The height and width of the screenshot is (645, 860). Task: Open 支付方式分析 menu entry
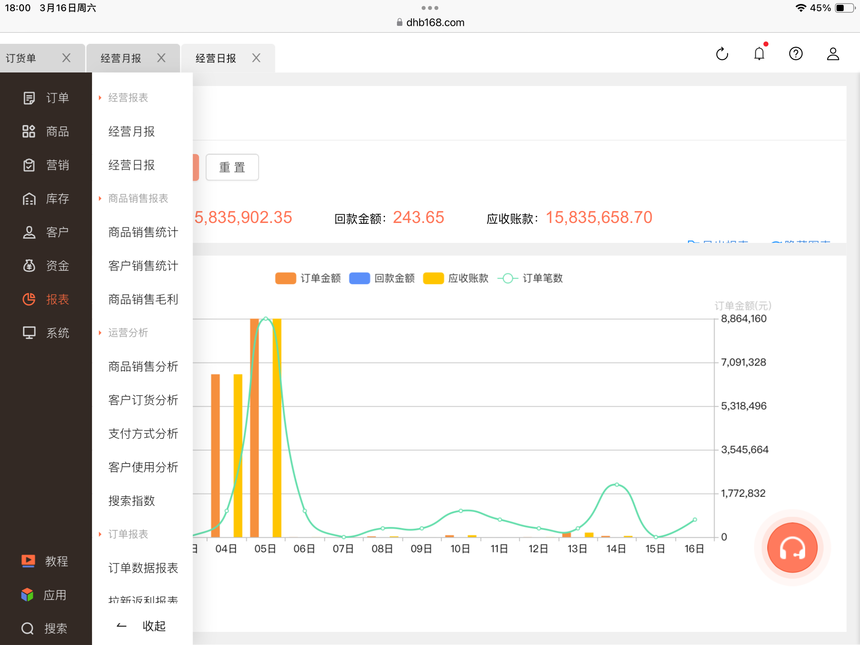[x=143, y=434]
